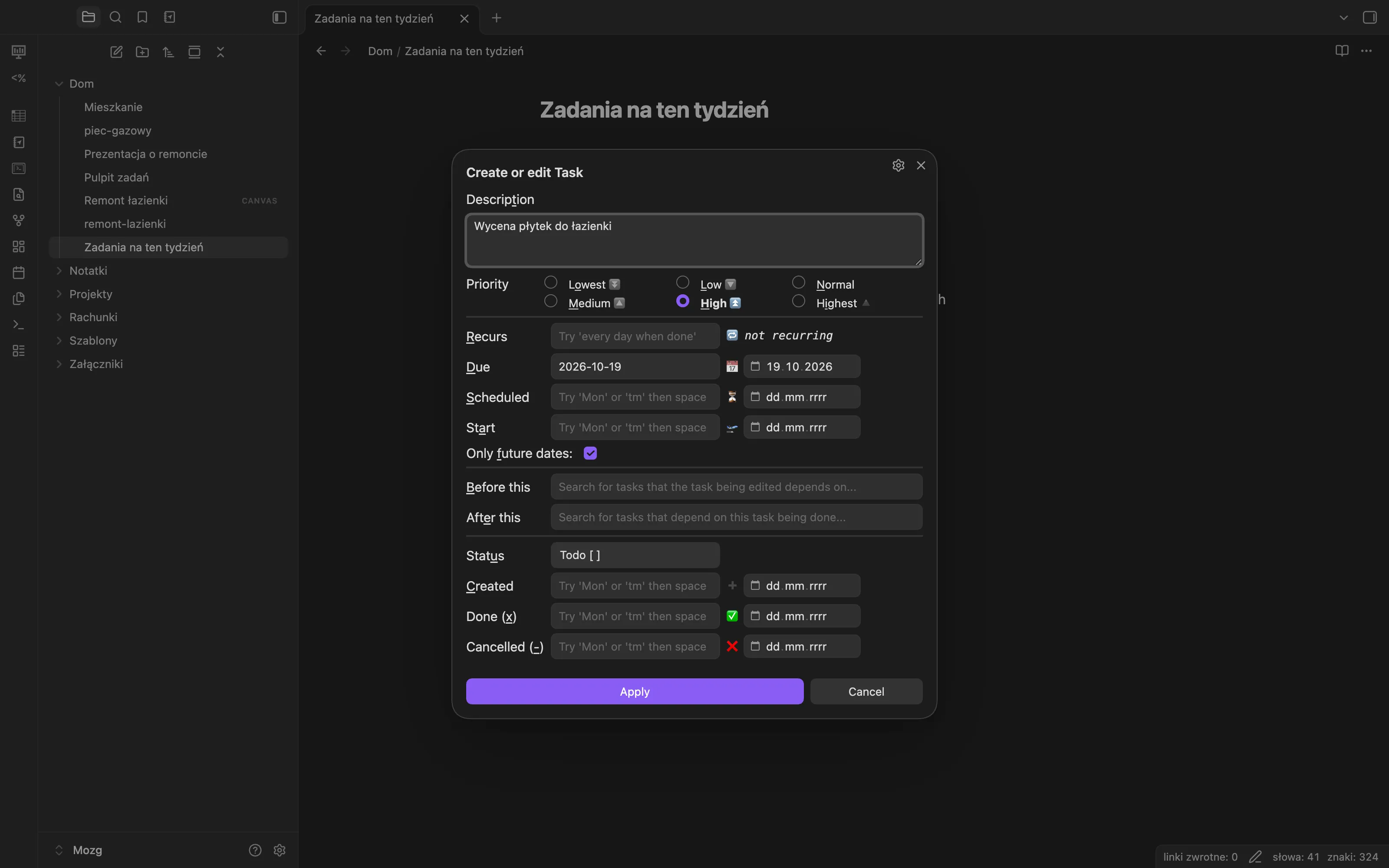Open the daily note calendar ribbon icon
Viewport: 1389px width, 868px height.
[18, 272]
